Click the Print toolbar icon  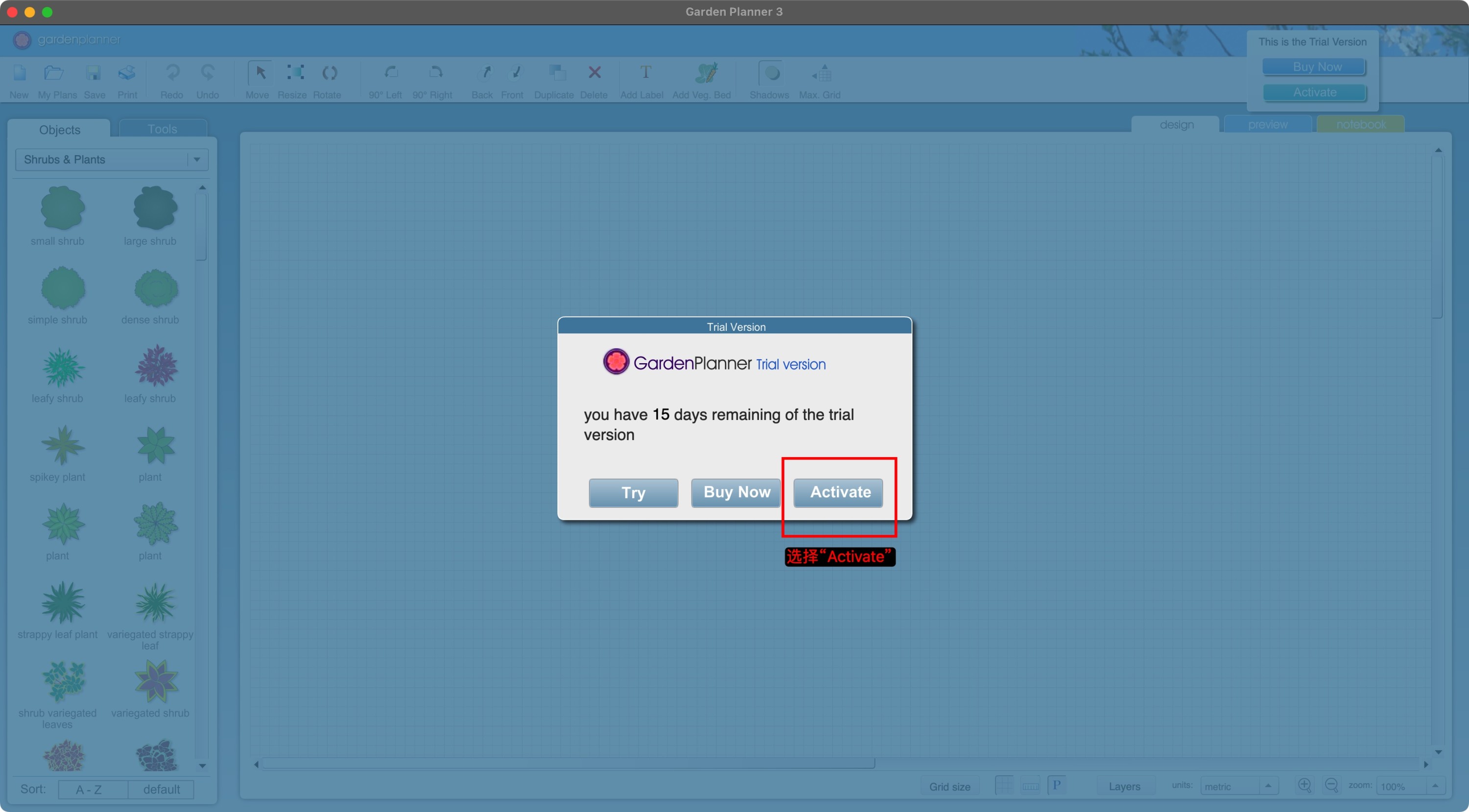click(127, 73)
